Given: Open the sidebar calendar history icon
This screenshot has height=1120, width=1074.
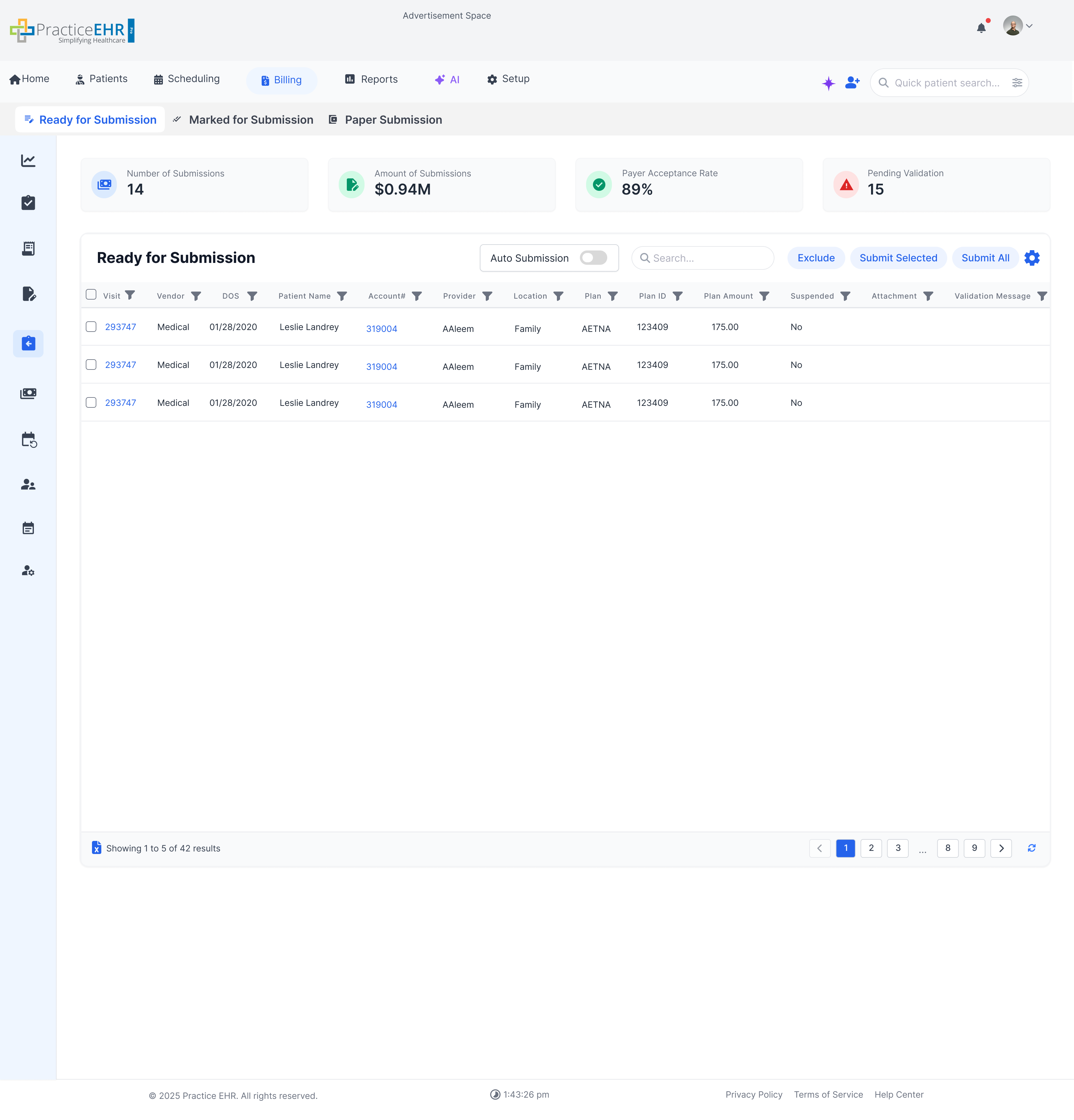Looking at the screenshot, I should [x=29, y=440].
